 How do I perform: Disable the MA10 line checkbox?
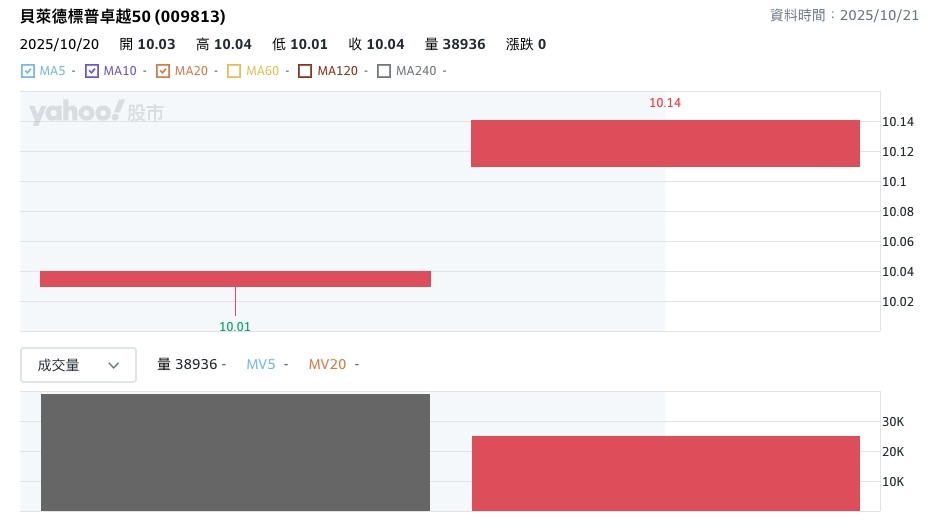[92, 71]
